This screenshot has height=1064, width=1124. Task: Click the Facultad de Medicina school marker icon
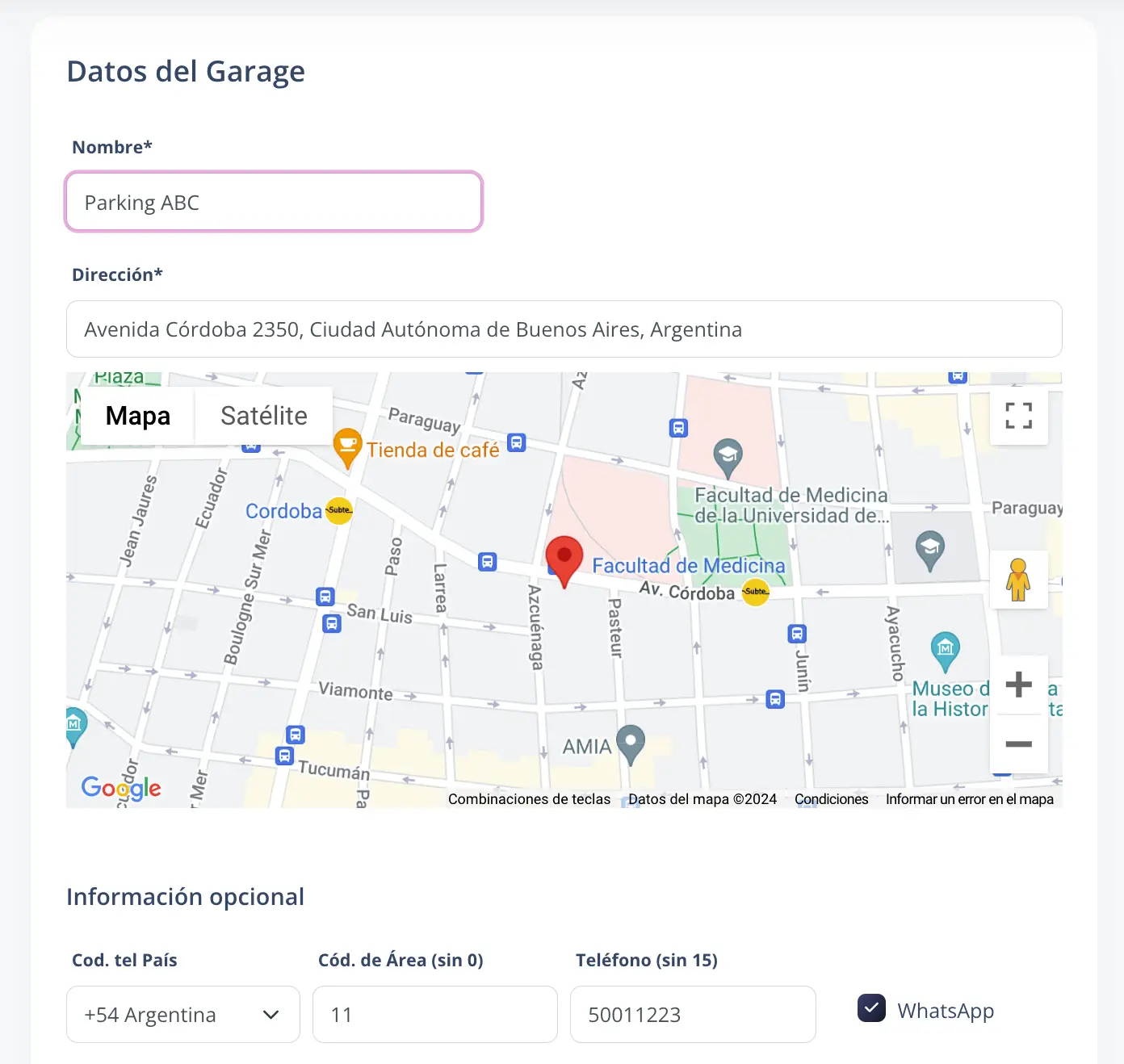point(728,455)
